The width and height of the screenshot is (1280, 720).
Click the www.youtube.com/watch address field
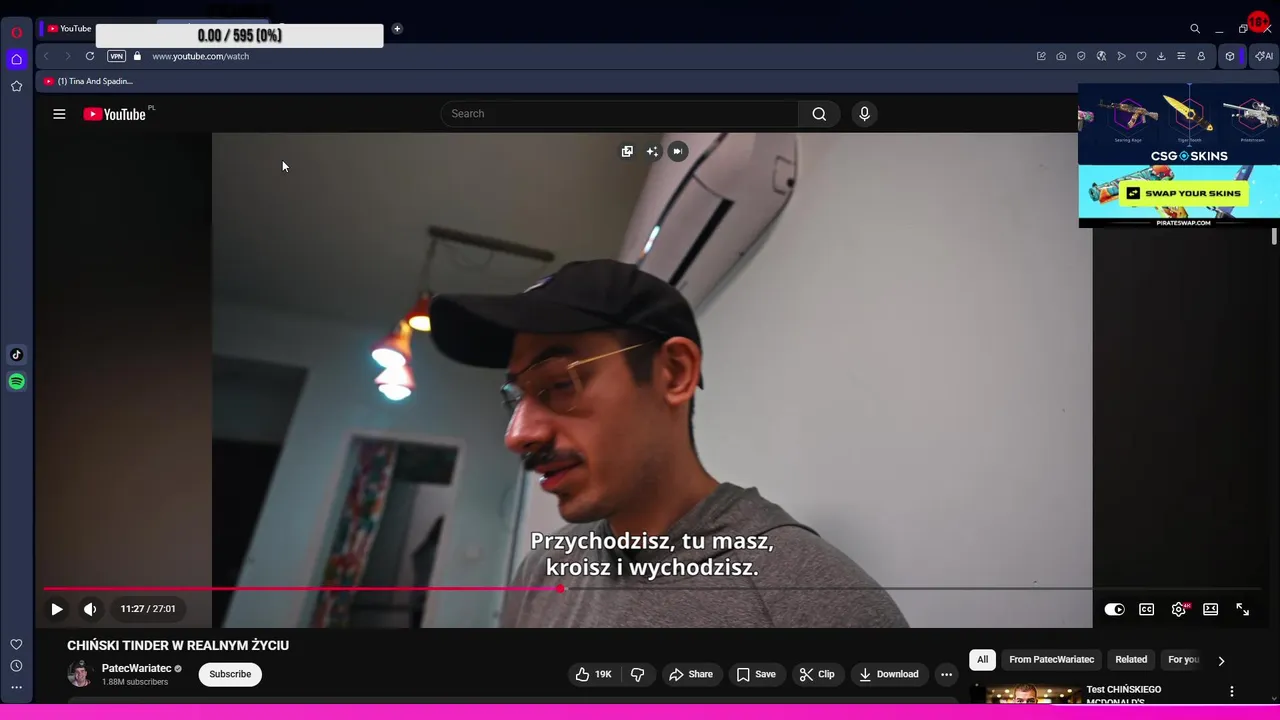[200, 56]
